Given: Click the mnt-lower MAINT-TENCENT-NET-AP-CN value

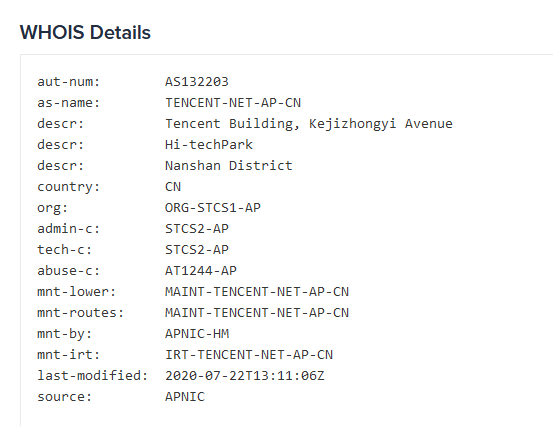Looking at the screenshot, I should click(257, 292).
